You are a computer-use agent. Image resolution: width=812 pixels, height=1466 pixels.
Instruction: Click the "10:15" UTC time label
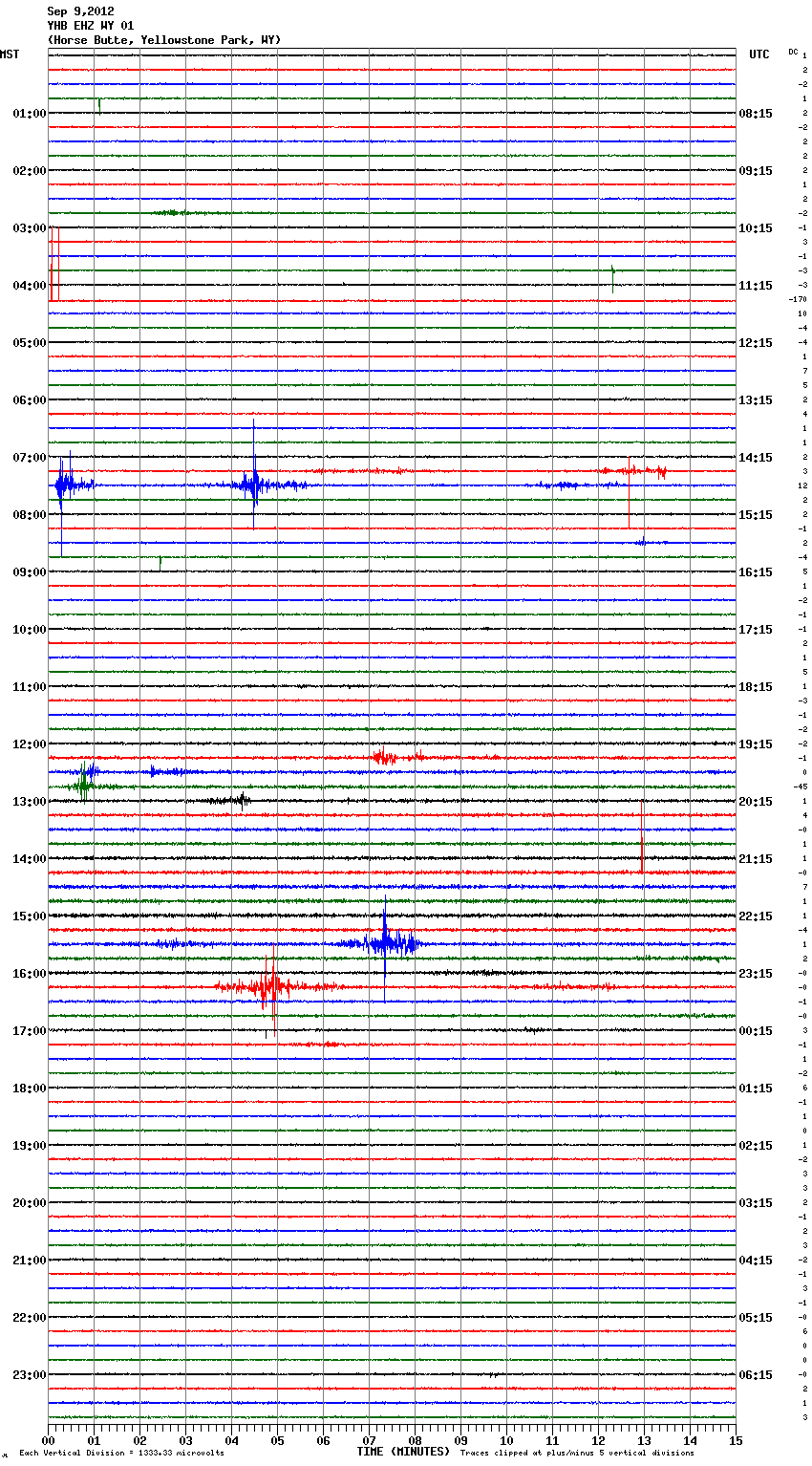[756, 228]
